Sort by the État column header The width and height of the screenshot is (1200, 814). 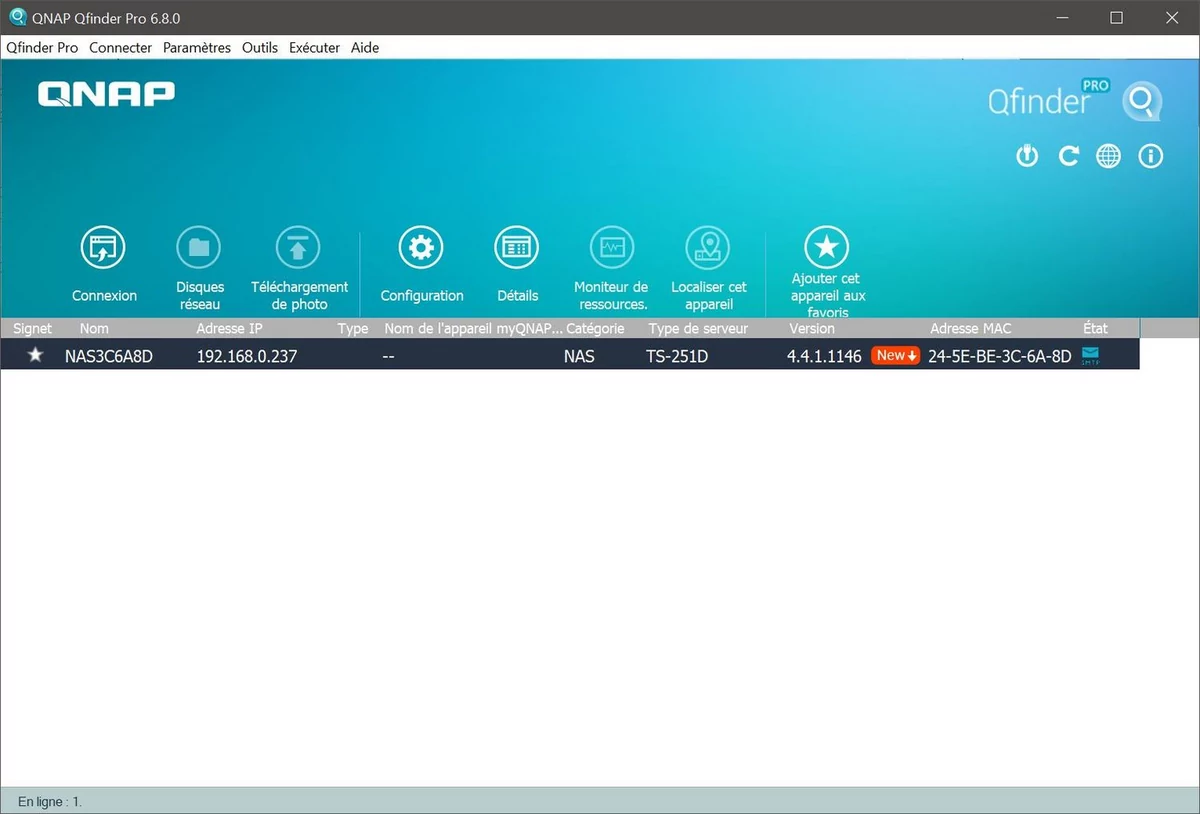pos(1096,328)
